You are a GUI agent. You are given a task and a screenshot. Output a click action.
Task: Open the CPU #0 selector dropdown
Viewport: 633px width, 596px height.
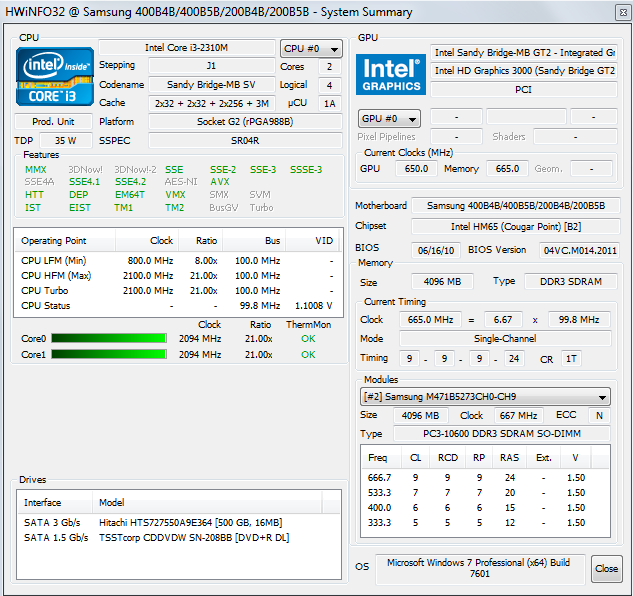(x=311, y=49)
